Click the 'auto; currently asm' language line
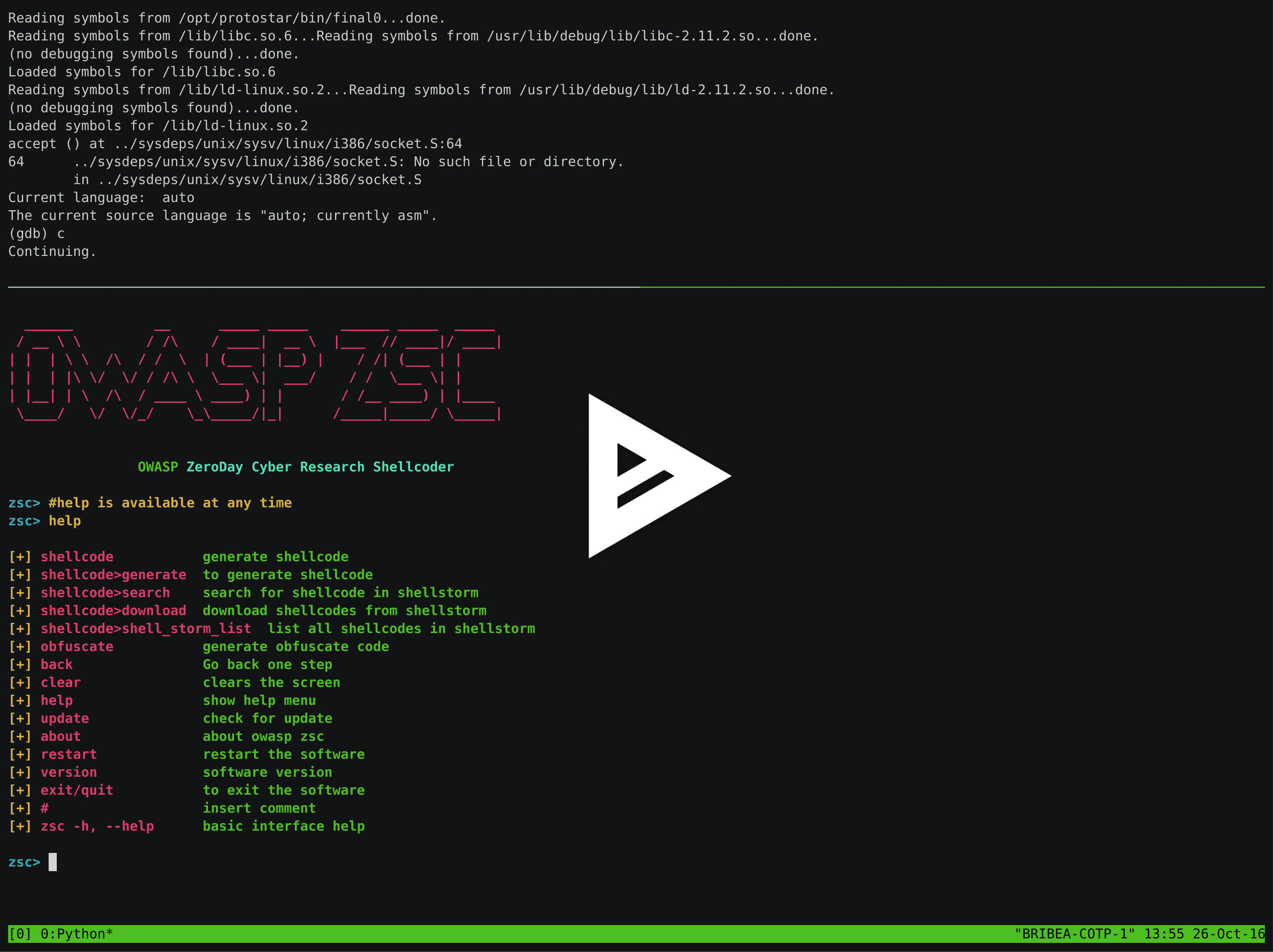The image size is (1273, 952). pyautogui.click(x=223, y=215)
